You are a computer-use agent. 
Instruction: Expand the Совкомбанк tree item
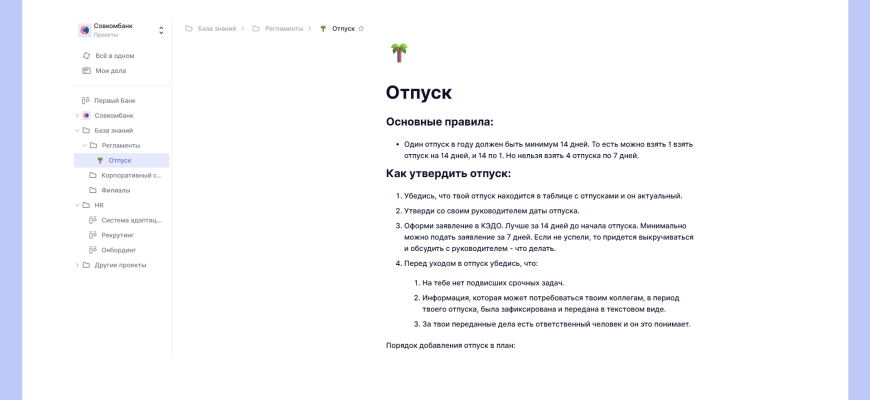(x=77, y=116)
